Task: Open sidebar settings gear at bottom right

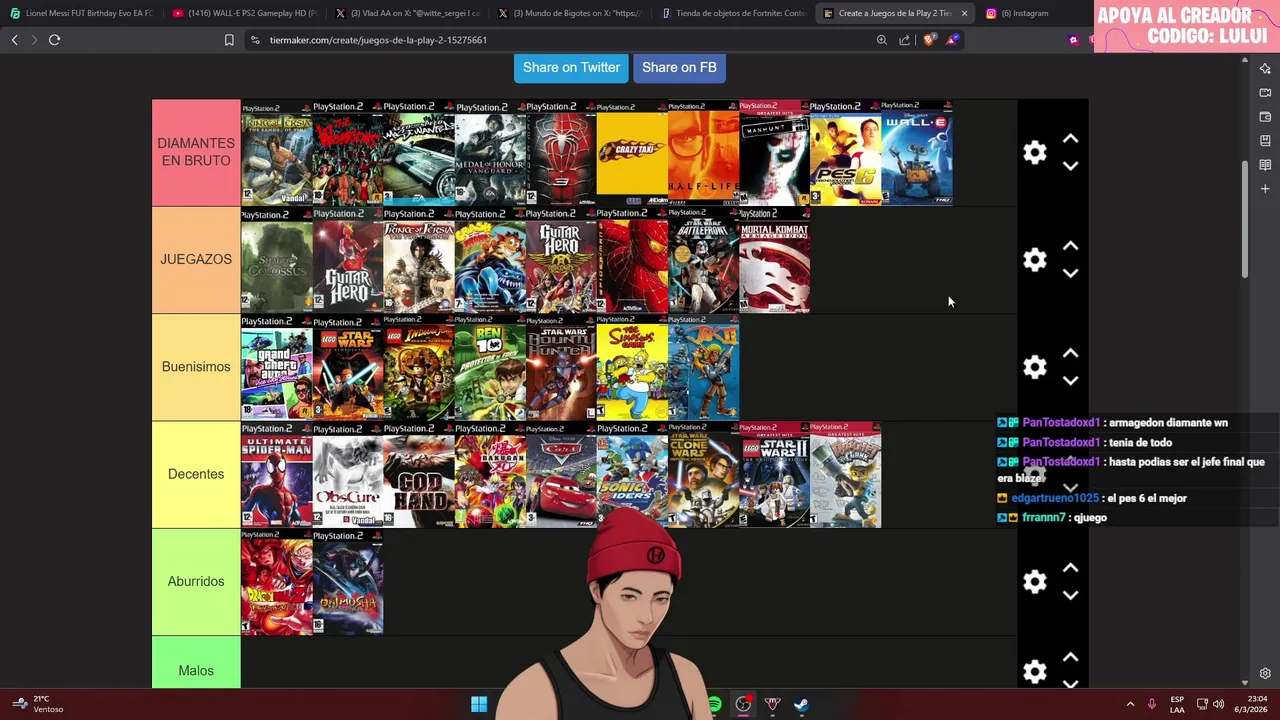Action: (x=1265, y=673)
